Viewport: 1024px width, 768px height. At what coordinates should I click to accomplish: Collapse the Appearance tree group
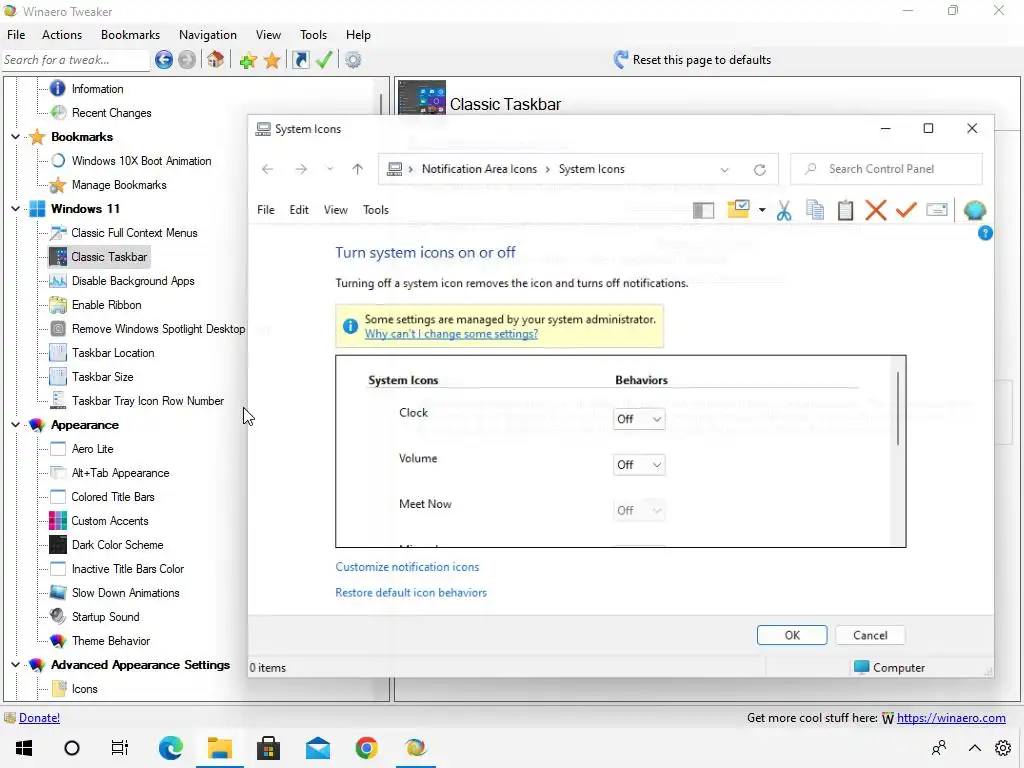(x=15, y=424)
